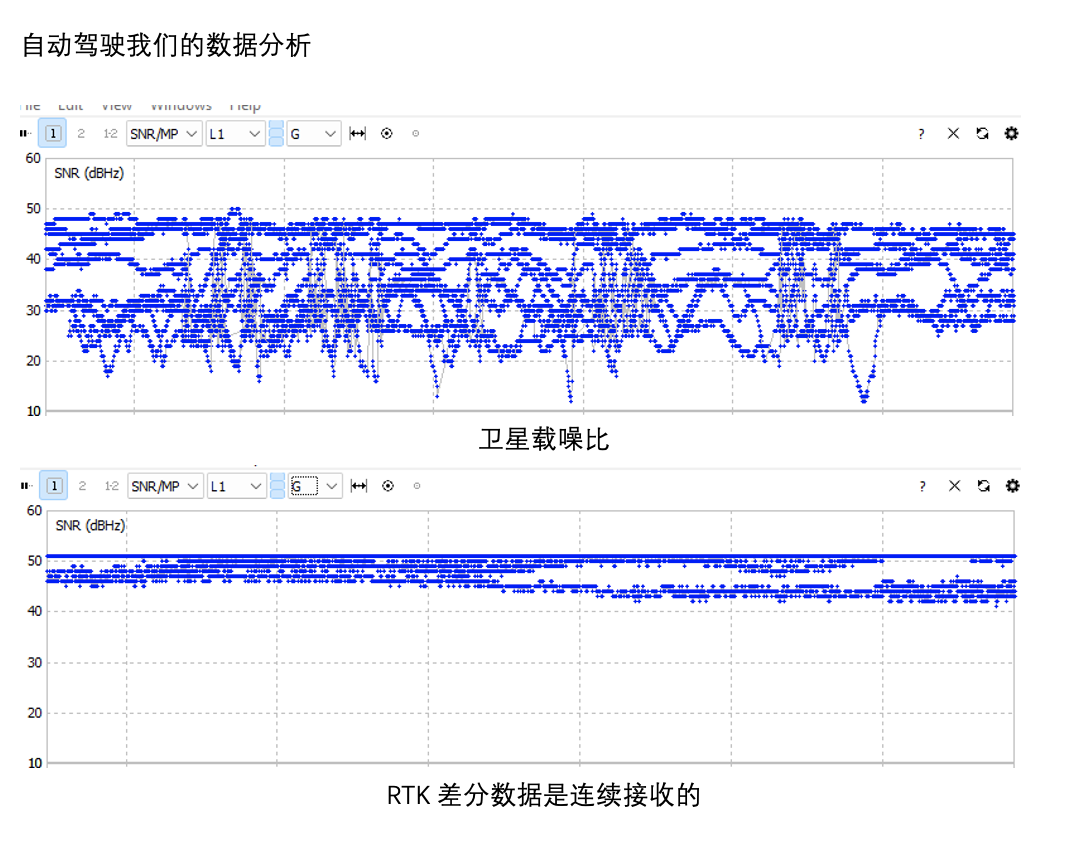This screenshot has width=1072, height=866.
Task: Open the Windows menu
Action: [x=181, y=106]
